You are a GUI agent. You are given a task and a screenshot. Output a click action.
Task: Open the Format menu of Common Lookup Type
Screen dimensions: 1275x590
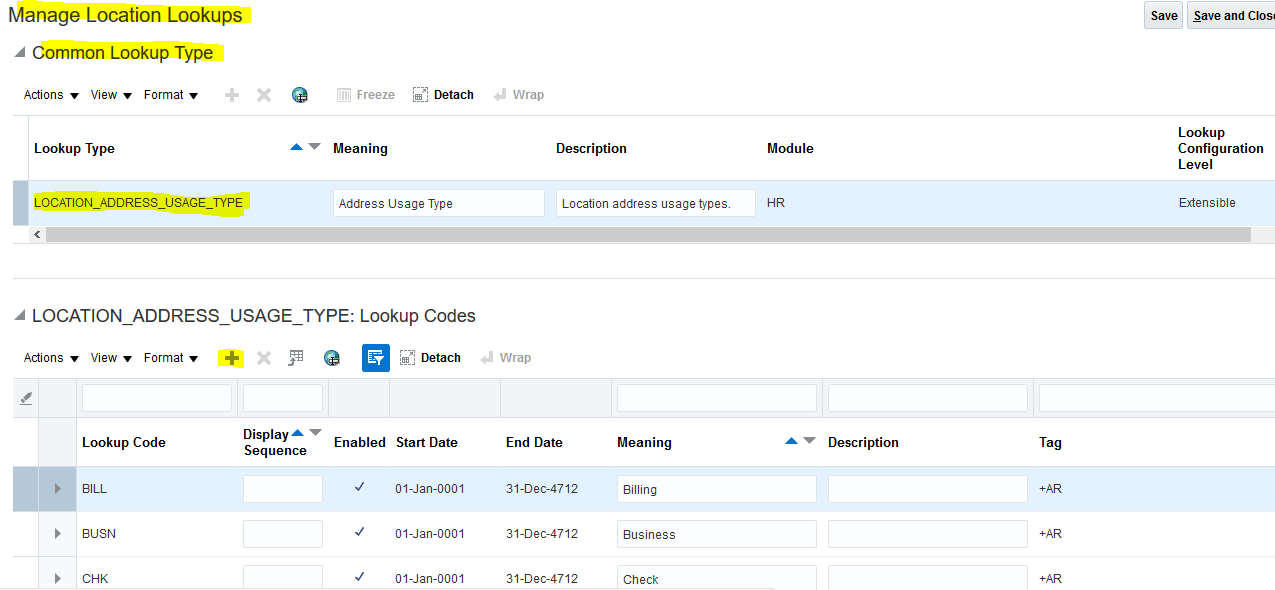(170, 94)
